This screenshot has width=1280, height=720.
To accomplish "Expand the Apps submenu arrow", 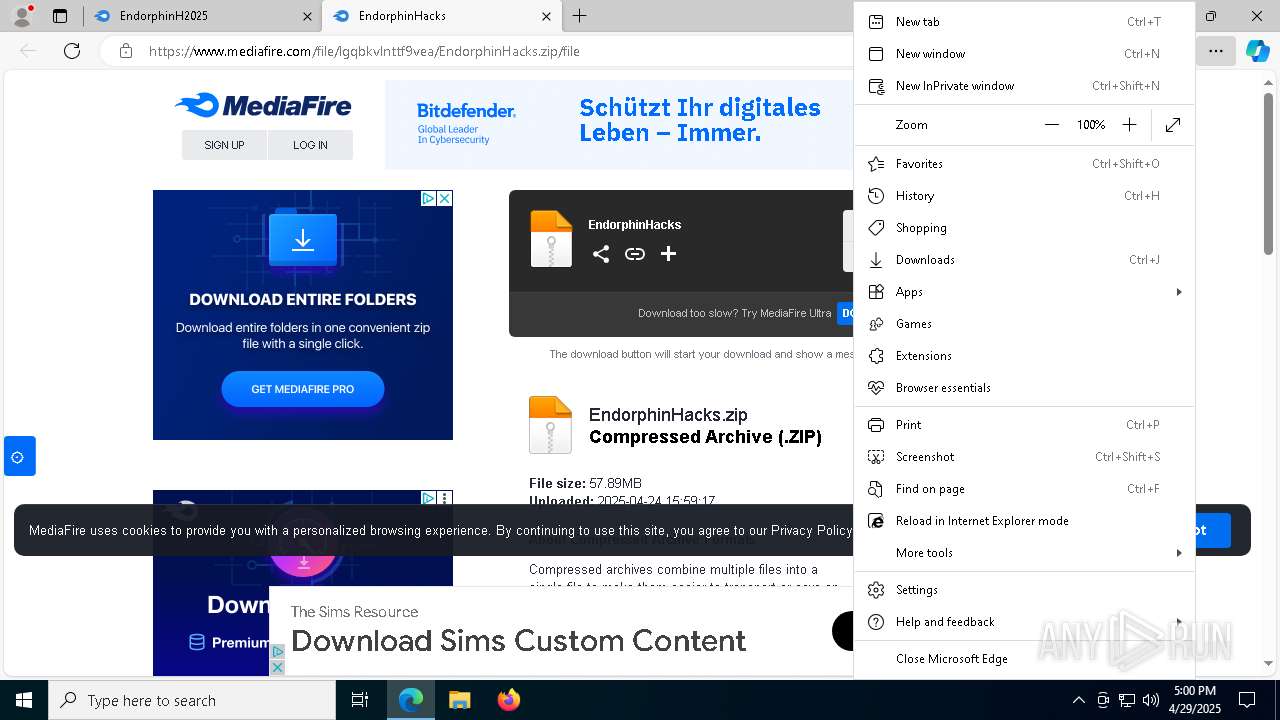I will [x=1179, y=292].
